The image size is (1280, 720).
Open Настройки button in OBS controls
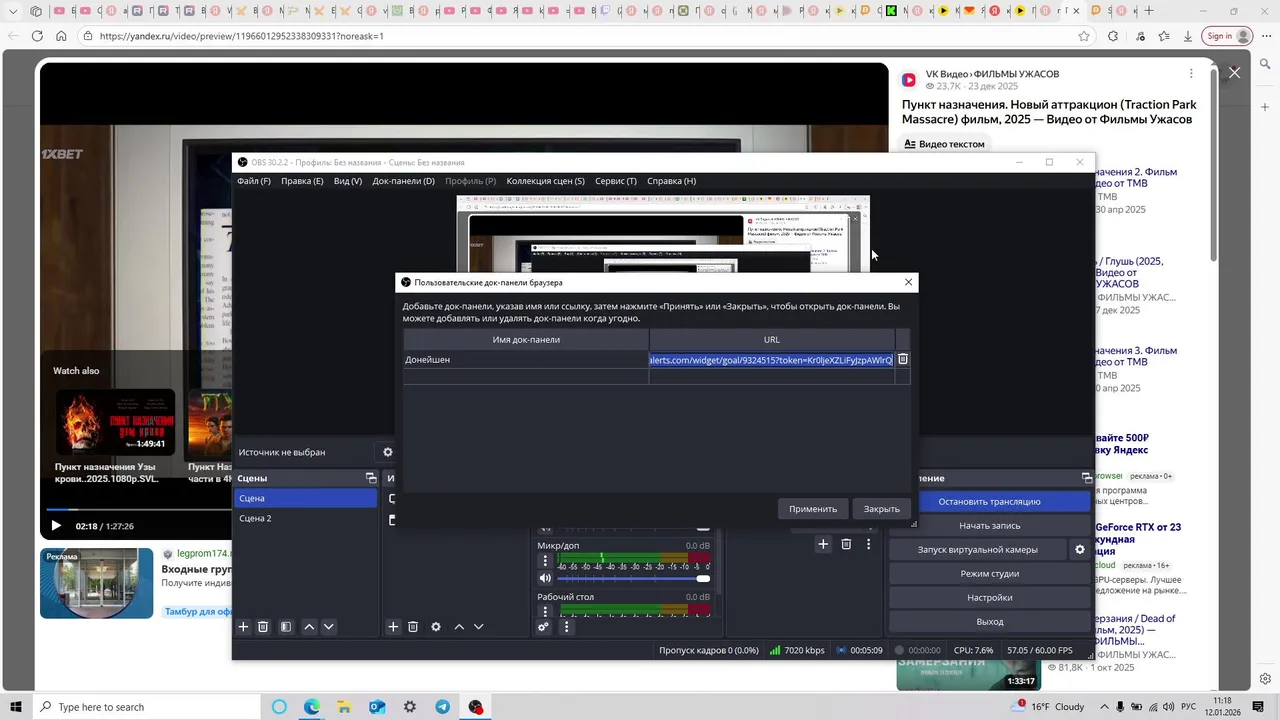coord(989,597)
